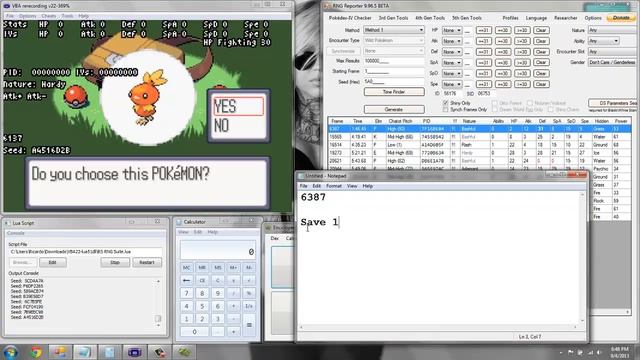
Task: Open the Method dropdown in RNG Reporter
Action: pos(394,30)
